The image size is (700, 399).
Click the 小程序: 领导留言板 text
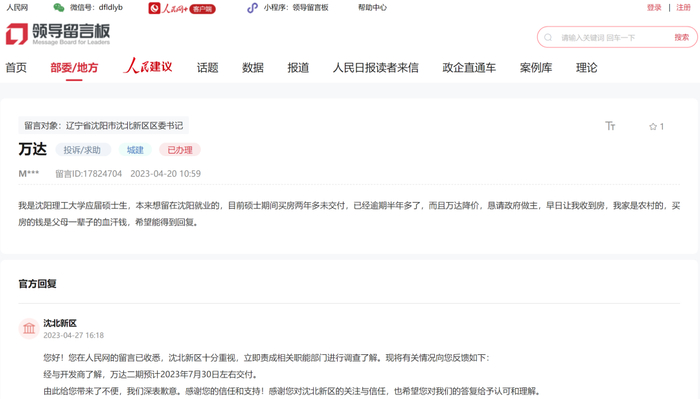[296, 8]
